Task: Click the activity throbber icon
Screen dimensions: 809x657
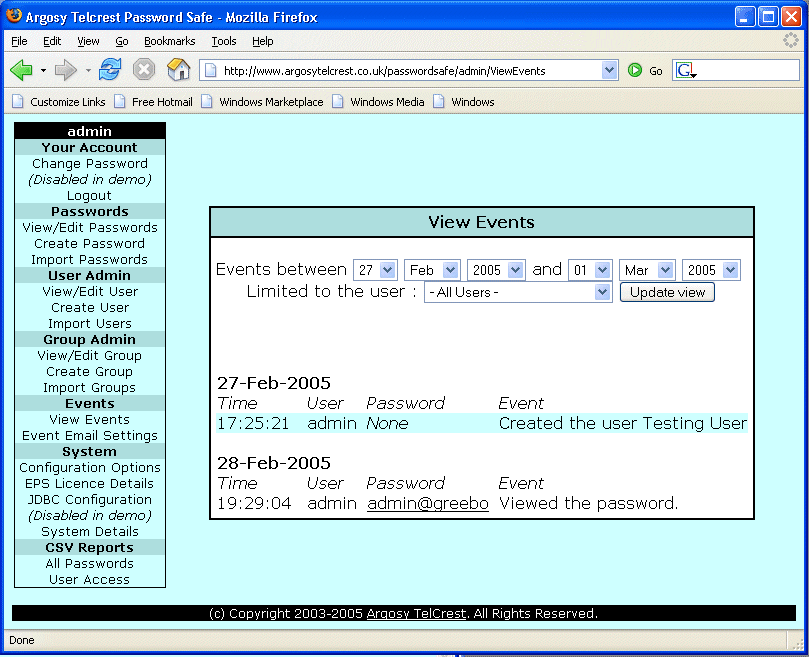Action: click(790, 40)
